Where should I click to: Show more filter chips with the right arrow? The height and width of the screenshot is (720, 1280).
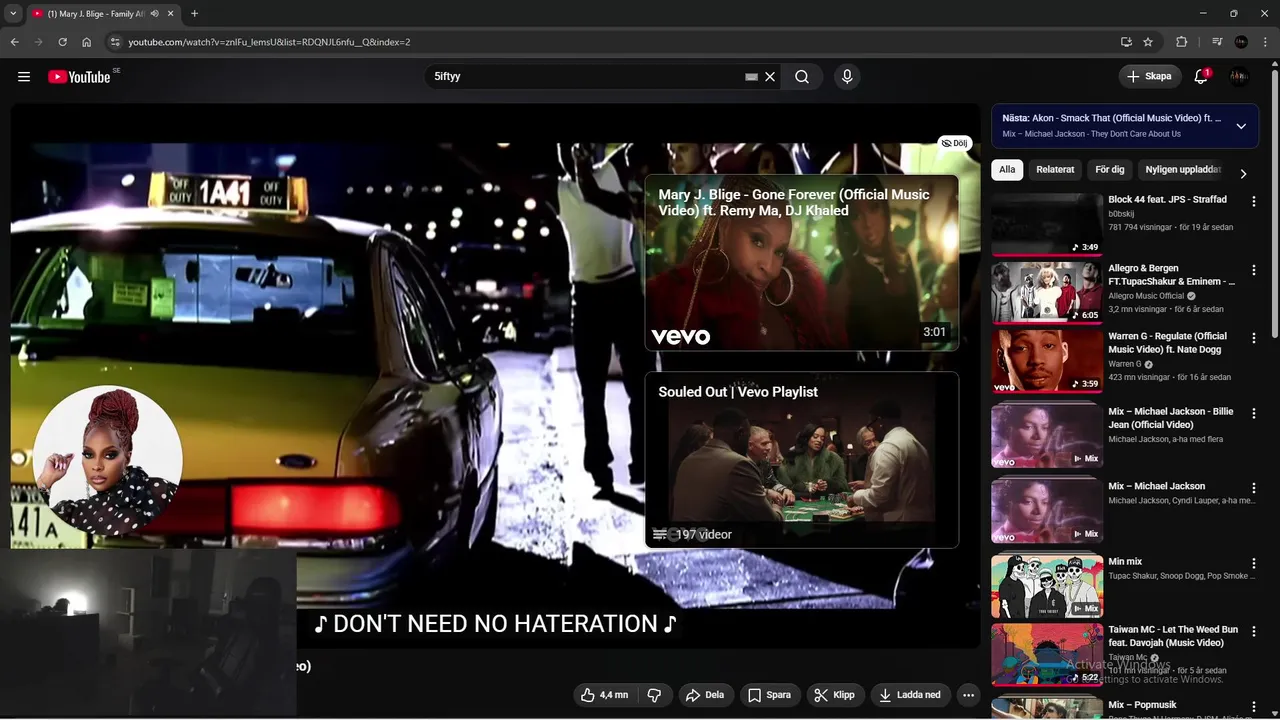tap(1243, 174)
